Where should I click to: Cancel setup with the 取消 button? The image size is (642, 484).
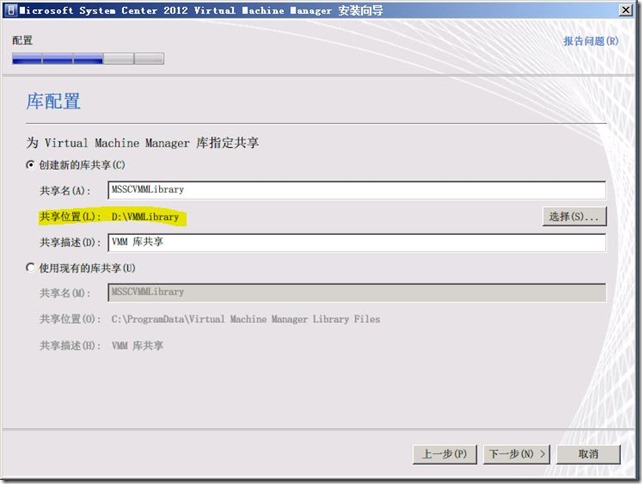(588, 454)
